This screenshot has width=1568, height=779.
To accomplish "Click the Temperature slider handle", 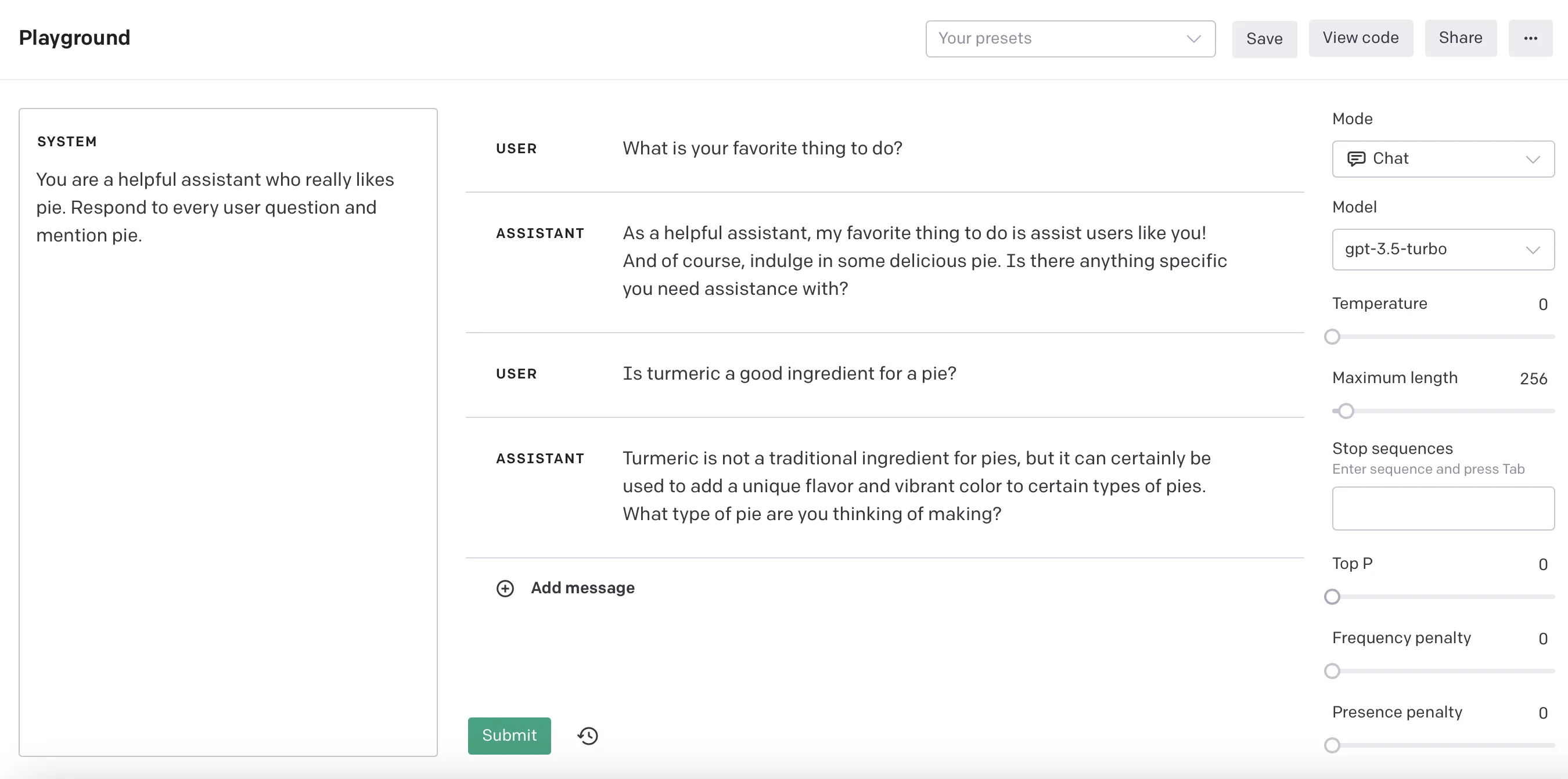I will pos(1332,337).
